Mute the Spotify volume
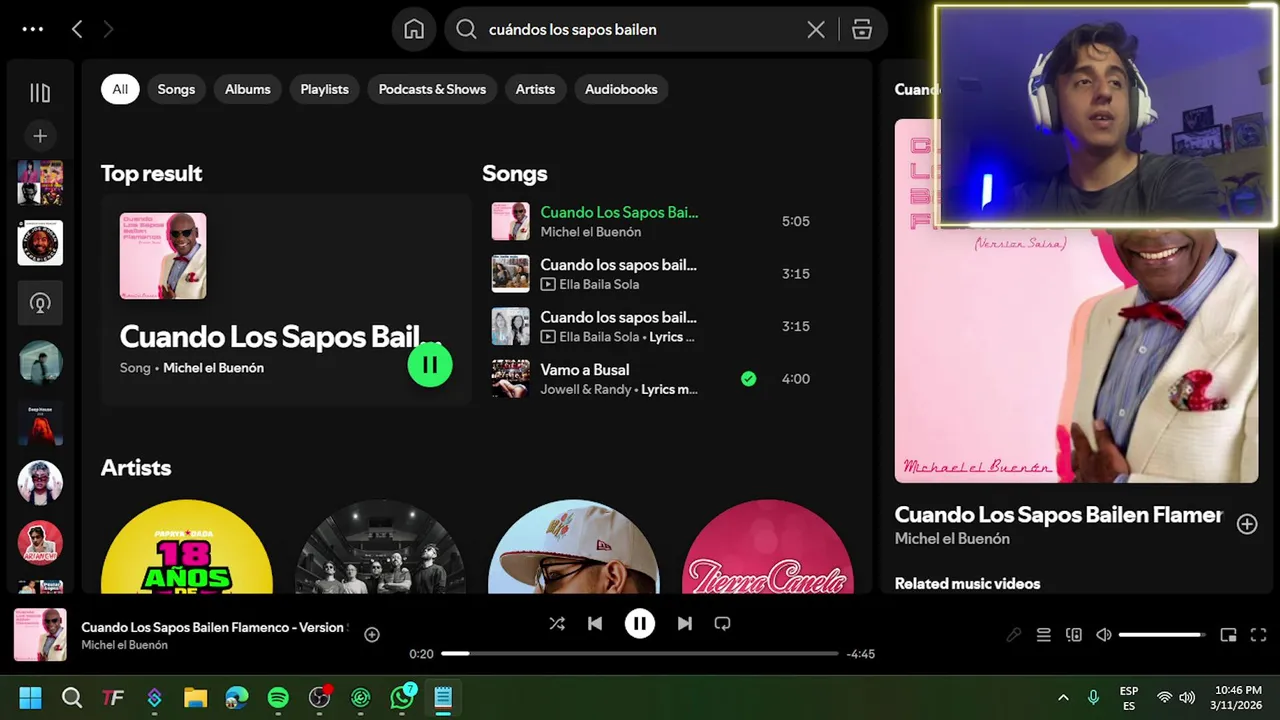Viewport: 1280px width, 720px height. (1103, 635)
